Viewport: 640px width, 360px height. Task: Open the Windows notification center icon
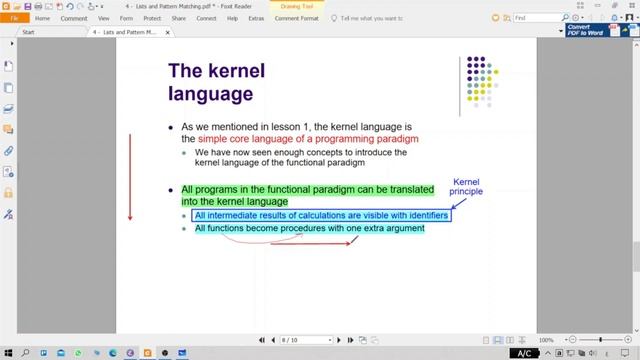(625, 353)
